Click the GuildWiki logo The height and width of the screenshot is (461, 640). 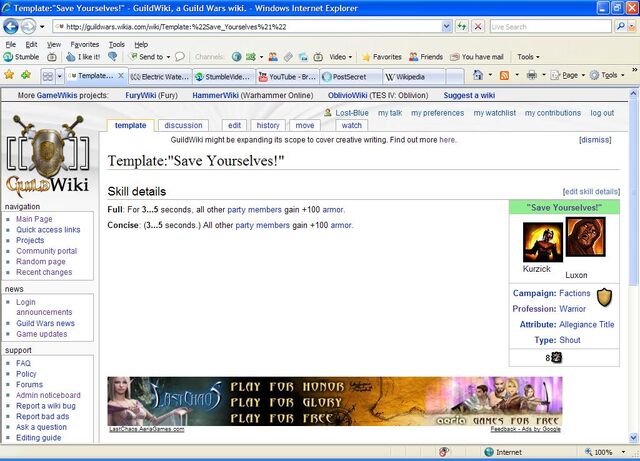(x=48, y=155)
